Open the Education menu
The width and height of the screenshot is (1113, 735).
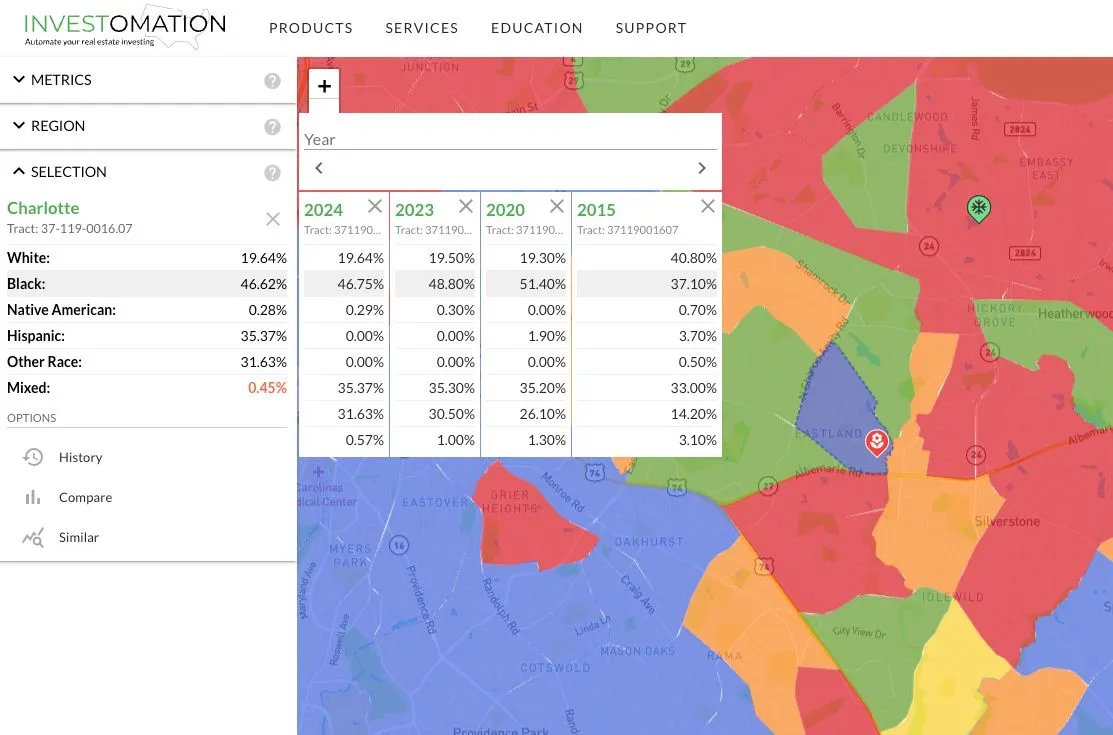tap(537, 28)
